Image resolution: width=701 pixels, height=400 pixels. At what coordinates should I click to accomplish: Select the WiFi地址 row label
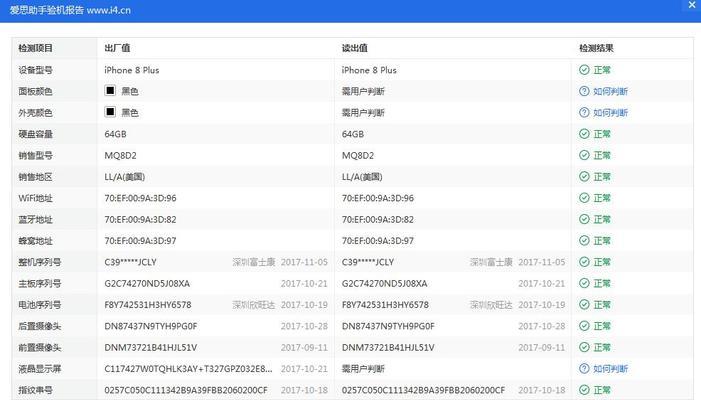35,198
